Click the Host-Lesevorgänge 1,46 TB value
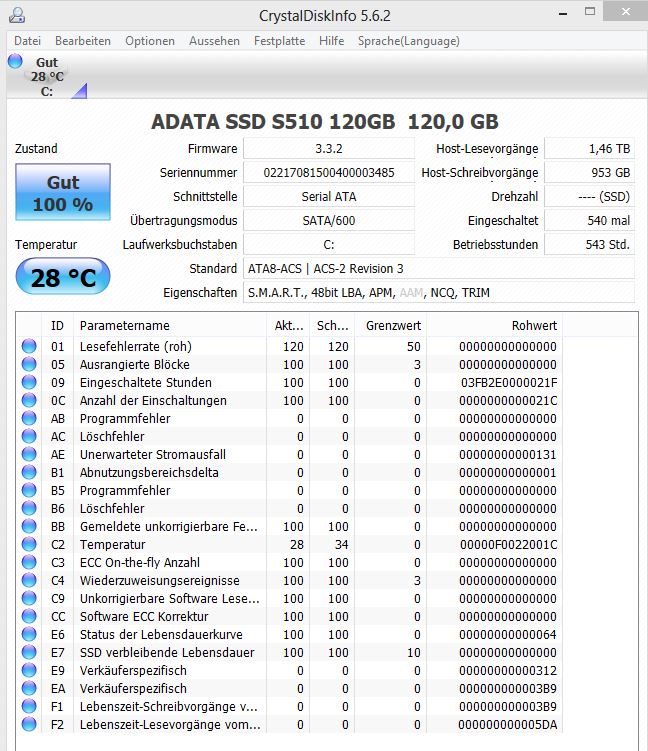648x751 pixels. [x=590, y=148]
